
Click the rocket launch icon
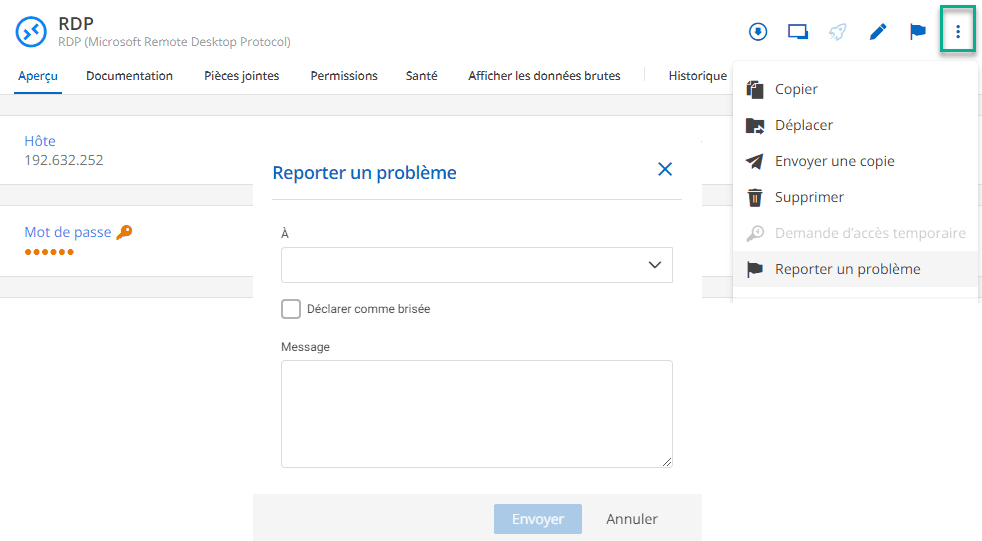838,32
